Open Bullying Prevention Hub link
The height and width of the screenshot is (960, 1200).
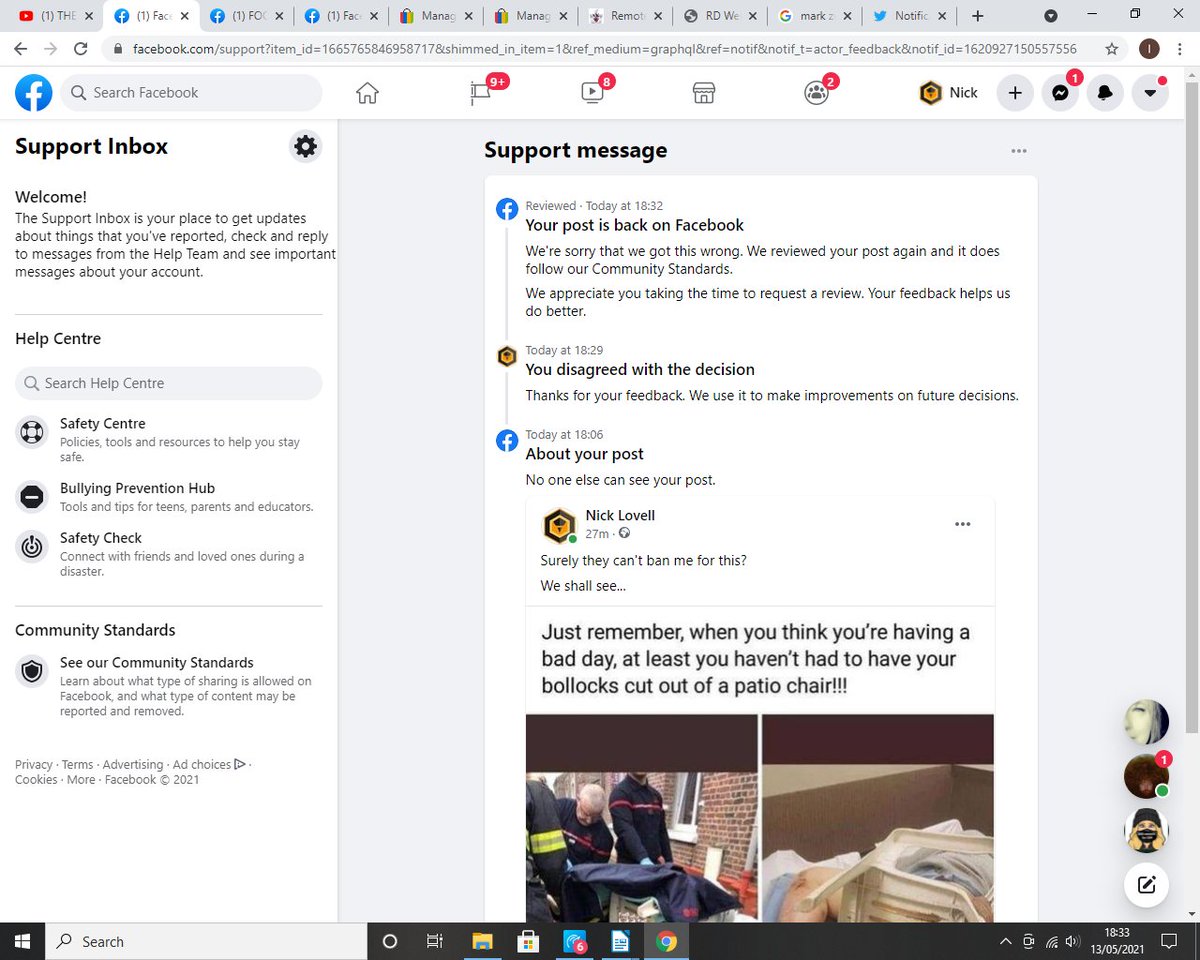point(137,488)
